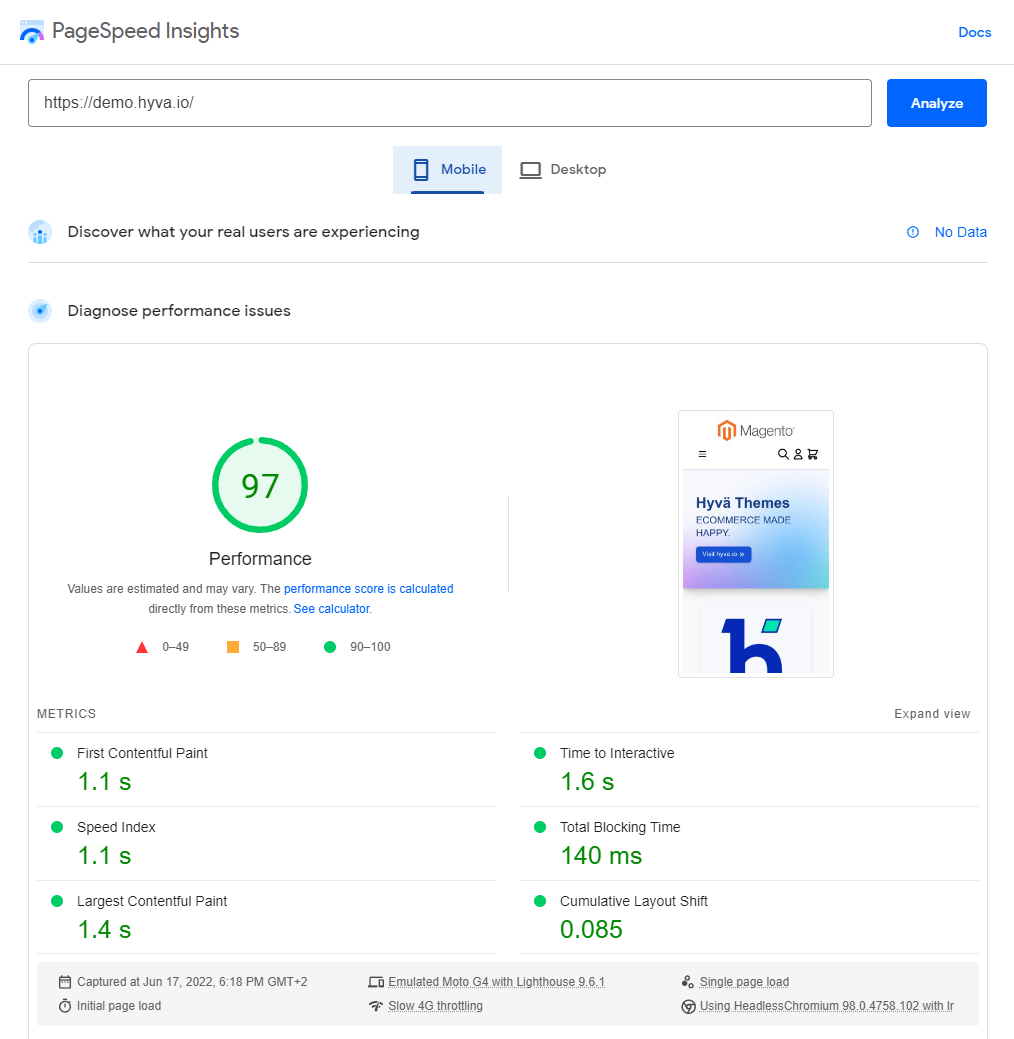Open the performance score is calculated link
The width and height of the screenshot is (1014, 1039).
pyautogui.click(x=368, y=589)
